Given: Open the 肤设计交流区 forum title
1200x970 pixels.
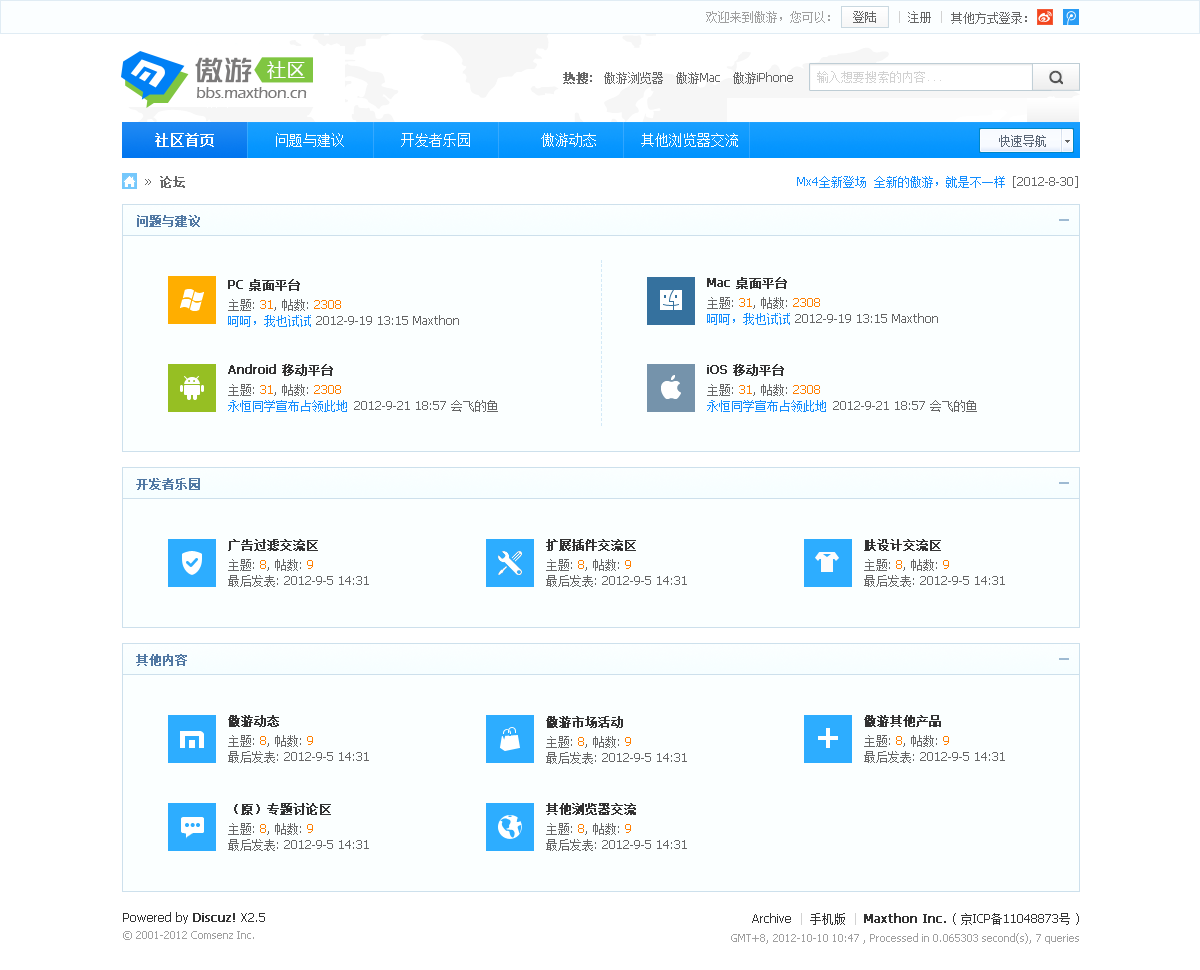Looking at the screenshot, I should click(903, 546).
